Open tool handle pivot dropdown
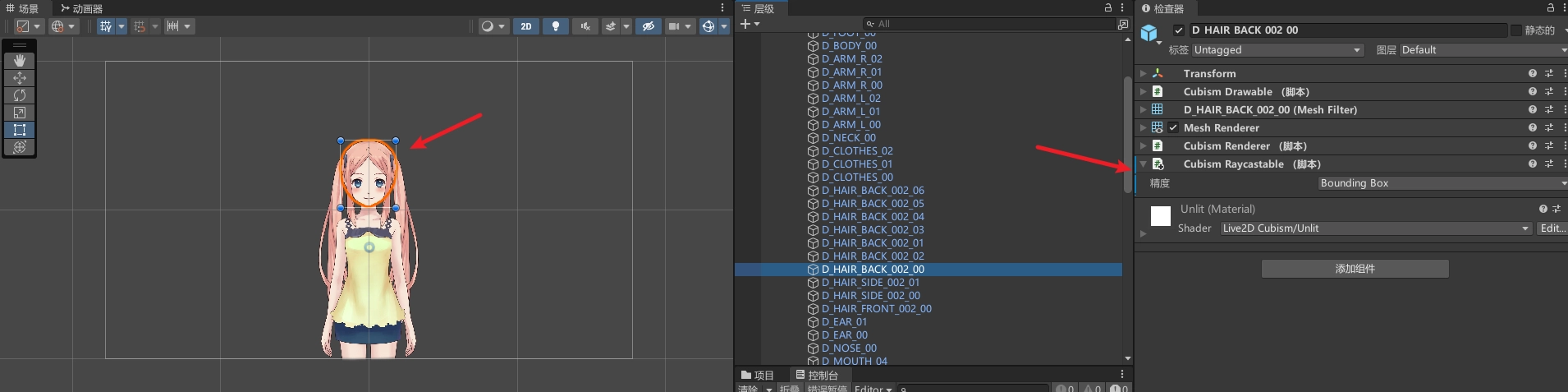The height and width of the screenshot is (392, 1568). coord(29,26)
